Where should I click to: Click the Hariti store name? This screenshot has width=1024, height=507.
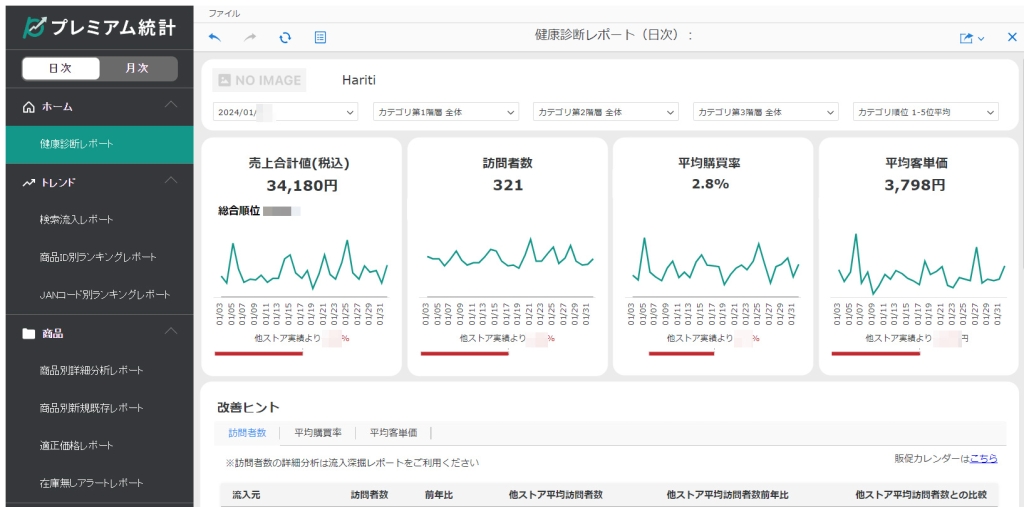(359, 80)
